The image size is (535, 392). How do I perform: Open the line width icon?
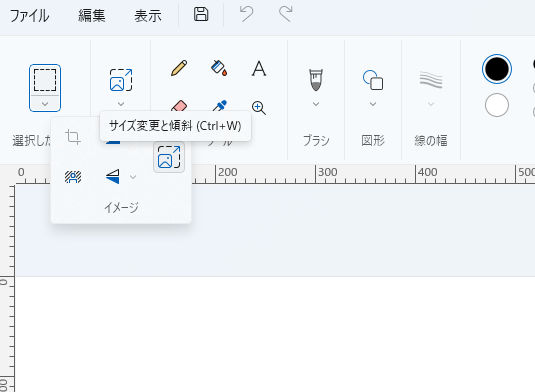[x=431, y=80]
